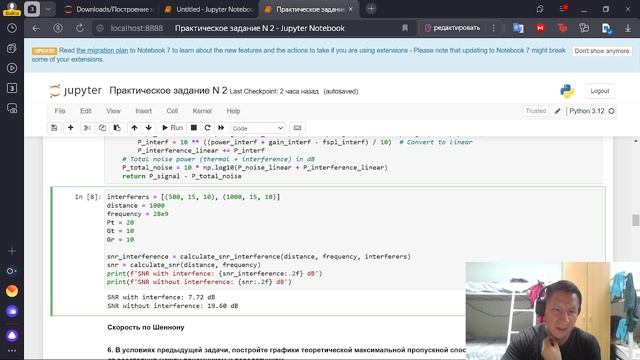Bookmark this page icon

tap(404, 28)
